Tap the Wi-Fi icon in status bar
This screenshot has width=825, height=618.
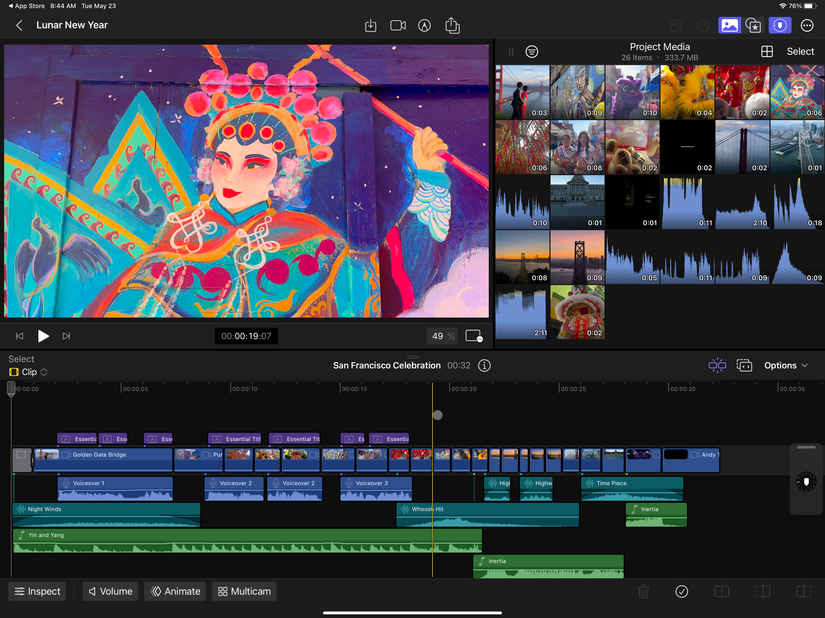(x=782, y=6)
